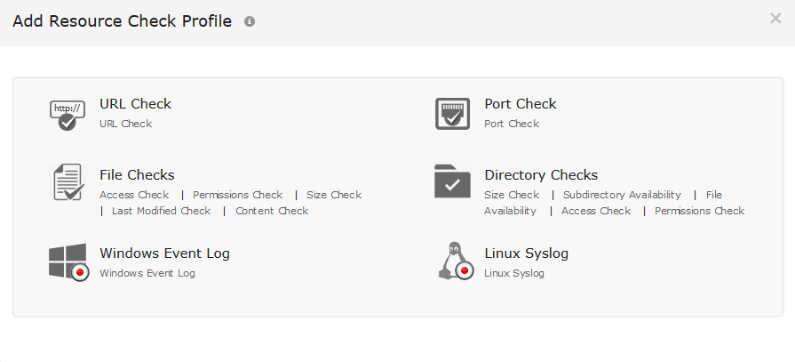Click the info icon beside the title
The height and width of the screenshot is (362, 795).
point(249,22)
